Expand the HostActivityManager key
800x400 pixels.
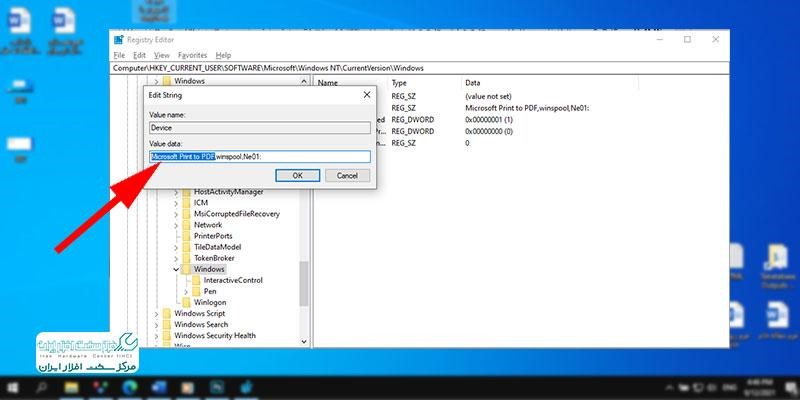176,192
